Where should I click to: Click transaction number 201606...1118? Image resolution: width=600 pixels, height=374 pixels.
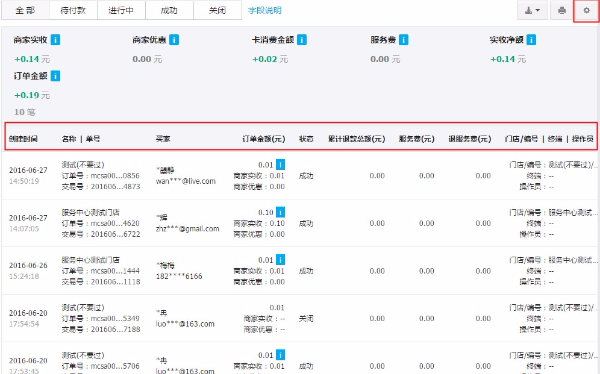pos(116,281)
